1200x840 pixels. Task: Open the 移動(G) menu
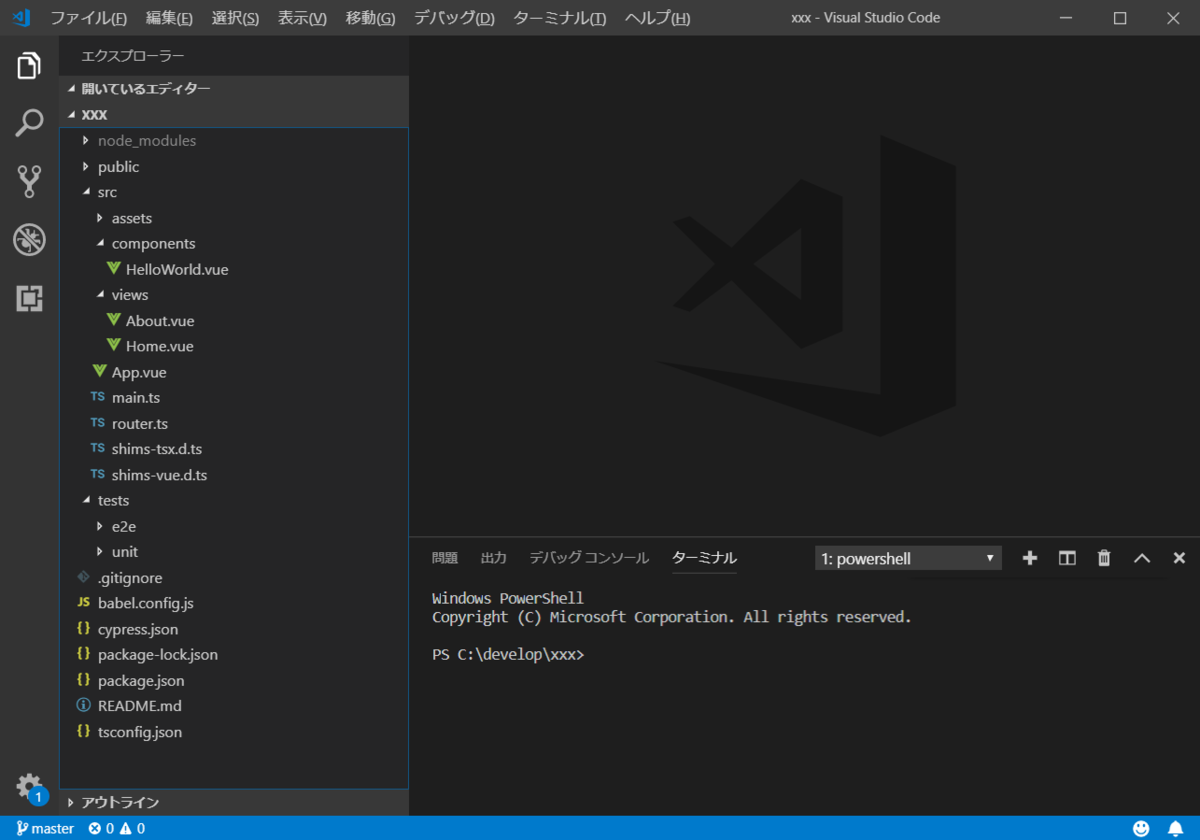[x=370, y=18]
